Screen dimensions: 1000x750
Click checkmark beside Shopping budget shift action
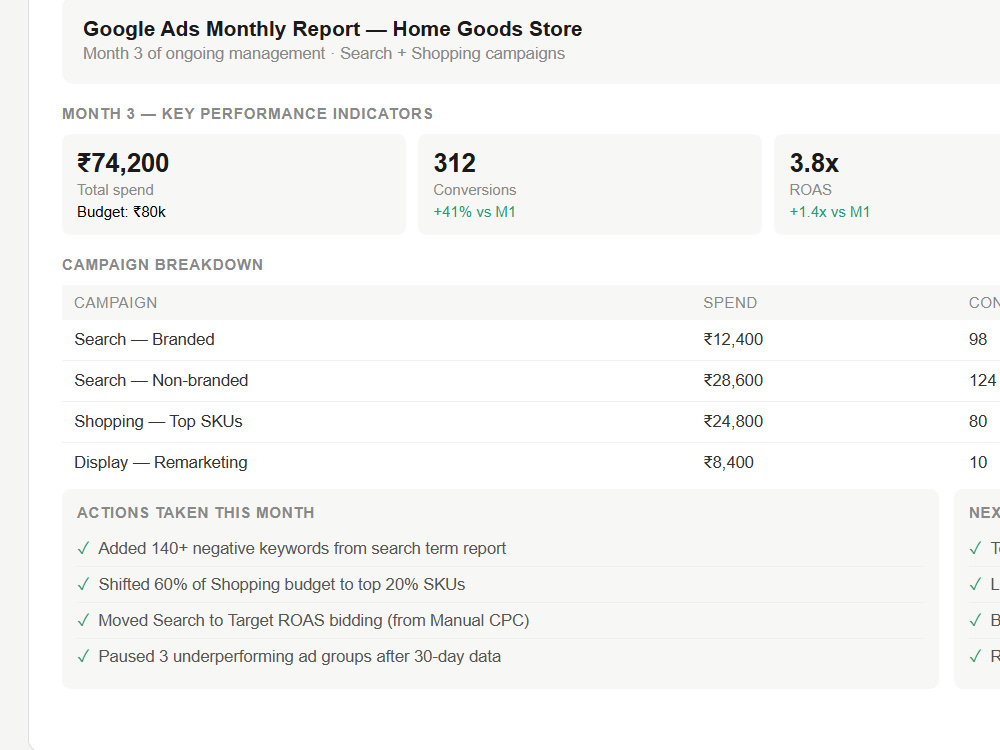[x=83, y=584]
